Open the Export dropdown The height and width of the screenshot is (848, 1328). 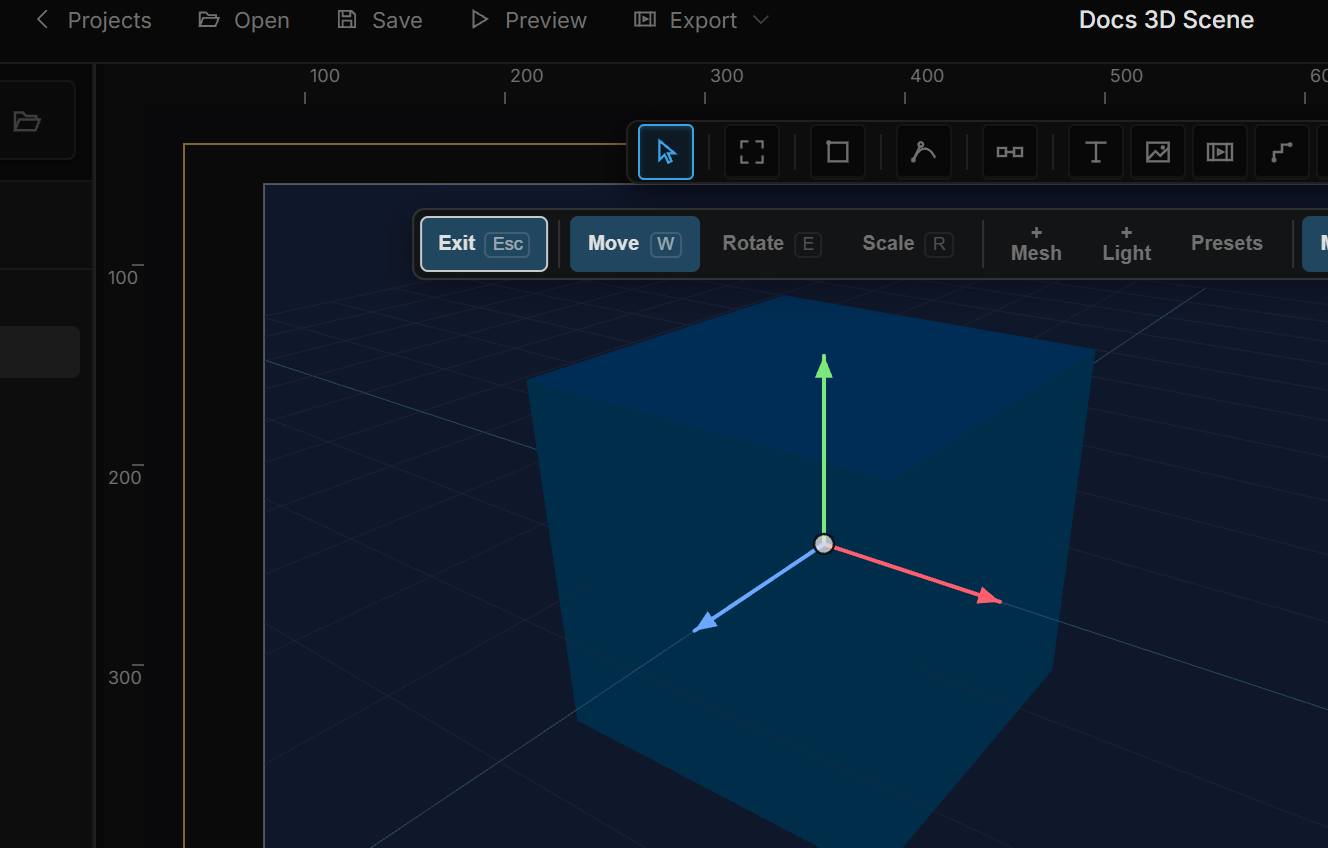pyautogui.click(x=702, y=20)
